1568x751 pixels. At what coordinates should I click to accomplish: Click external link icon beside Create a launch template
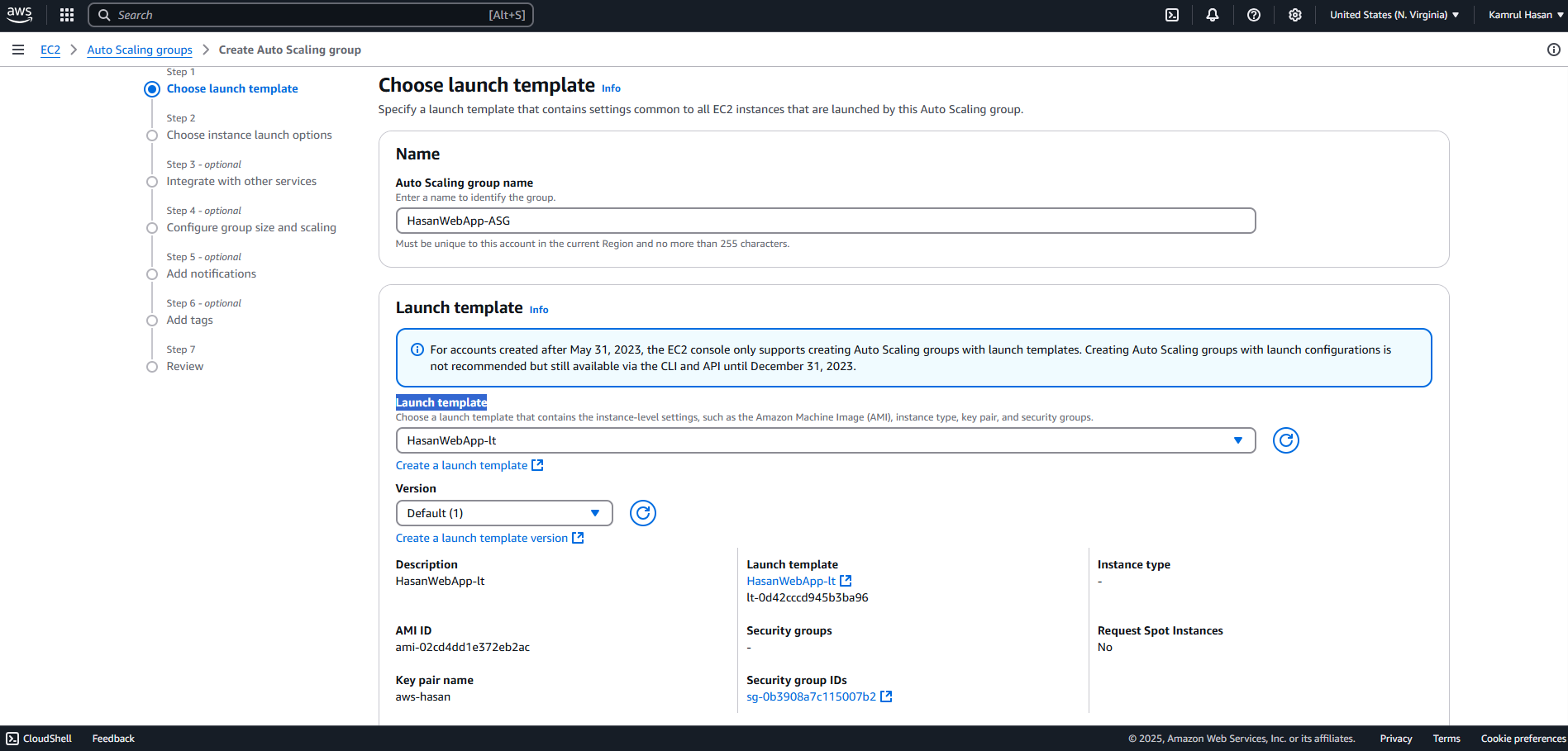537,465
